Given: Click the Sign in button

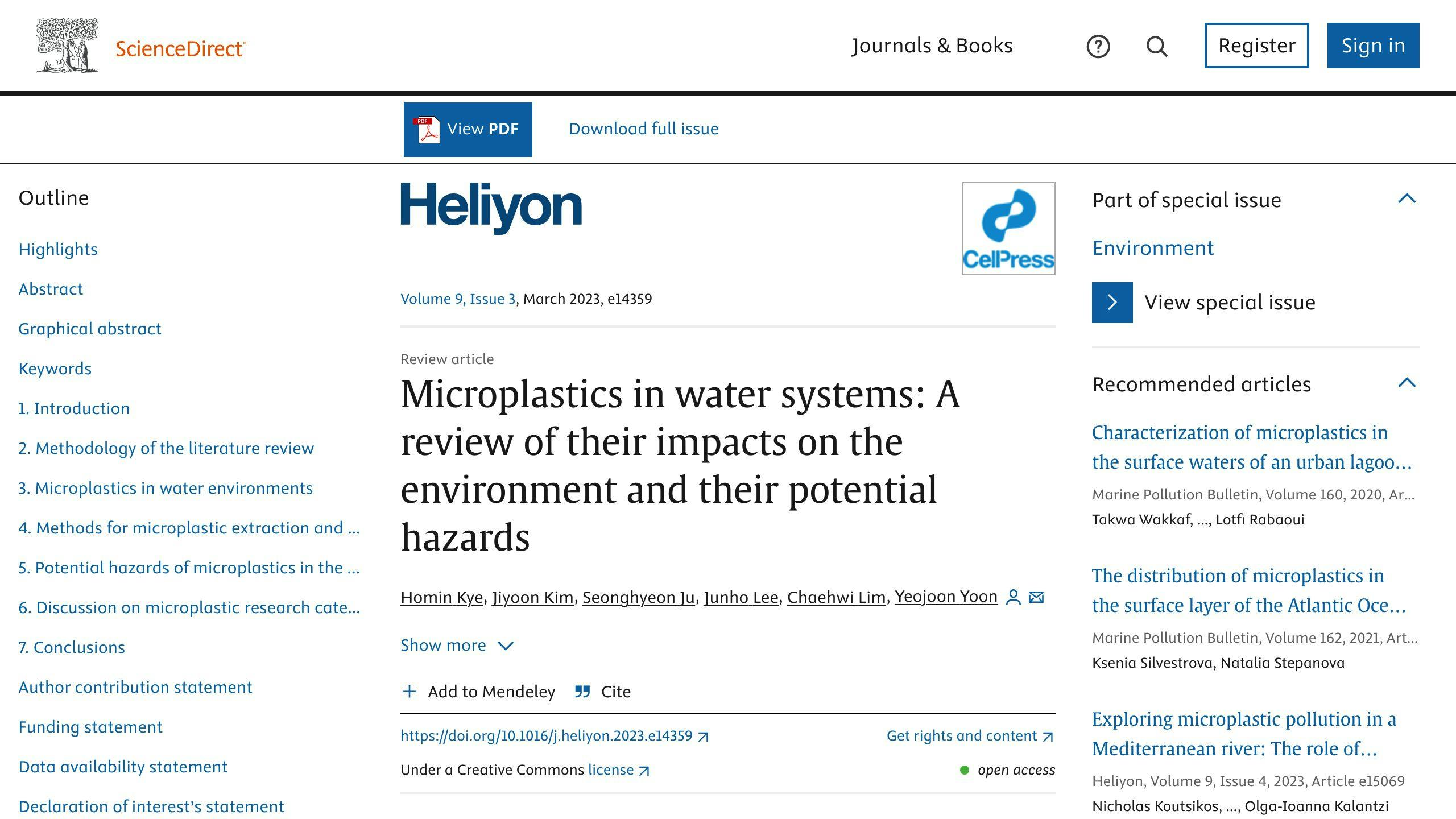Looking at the screenshot, I should click(x=1373, y=45).
